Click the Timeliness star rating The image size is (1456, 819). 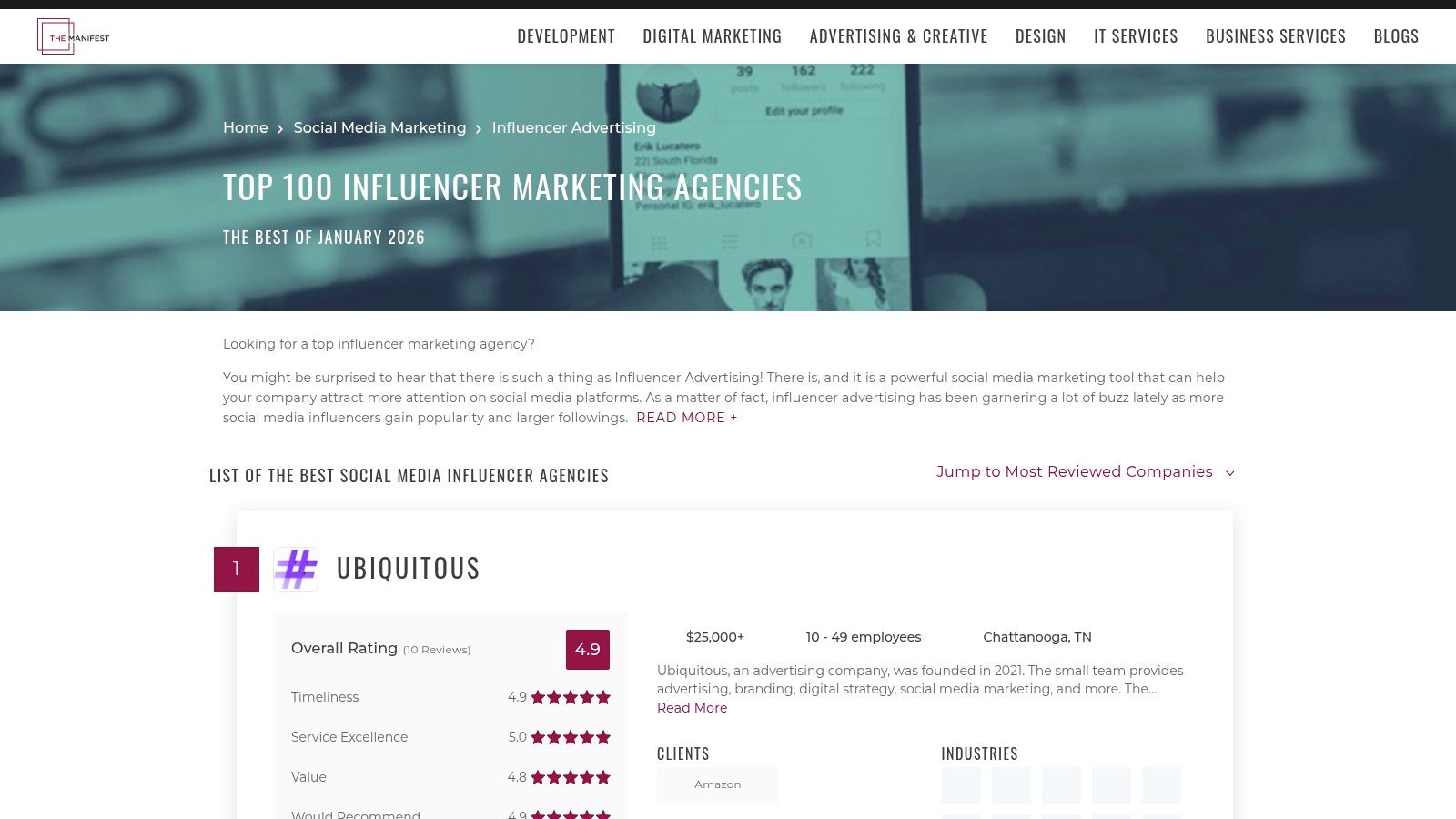click(571, 697)
